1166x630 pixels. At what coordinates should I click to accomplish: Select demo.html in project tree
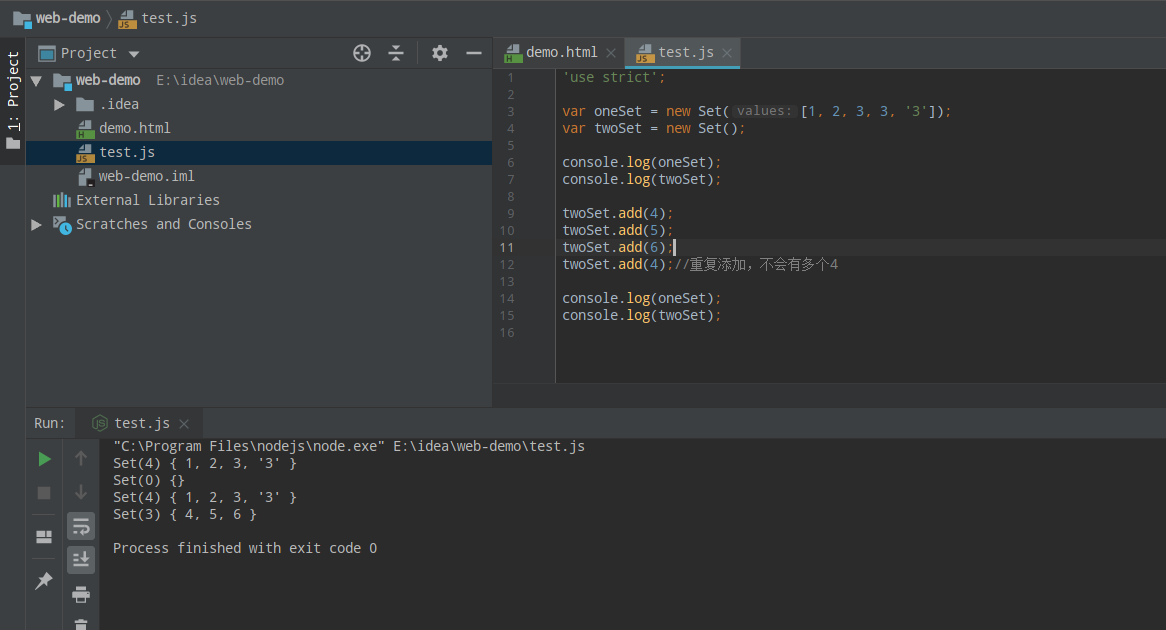pos(135,128)
